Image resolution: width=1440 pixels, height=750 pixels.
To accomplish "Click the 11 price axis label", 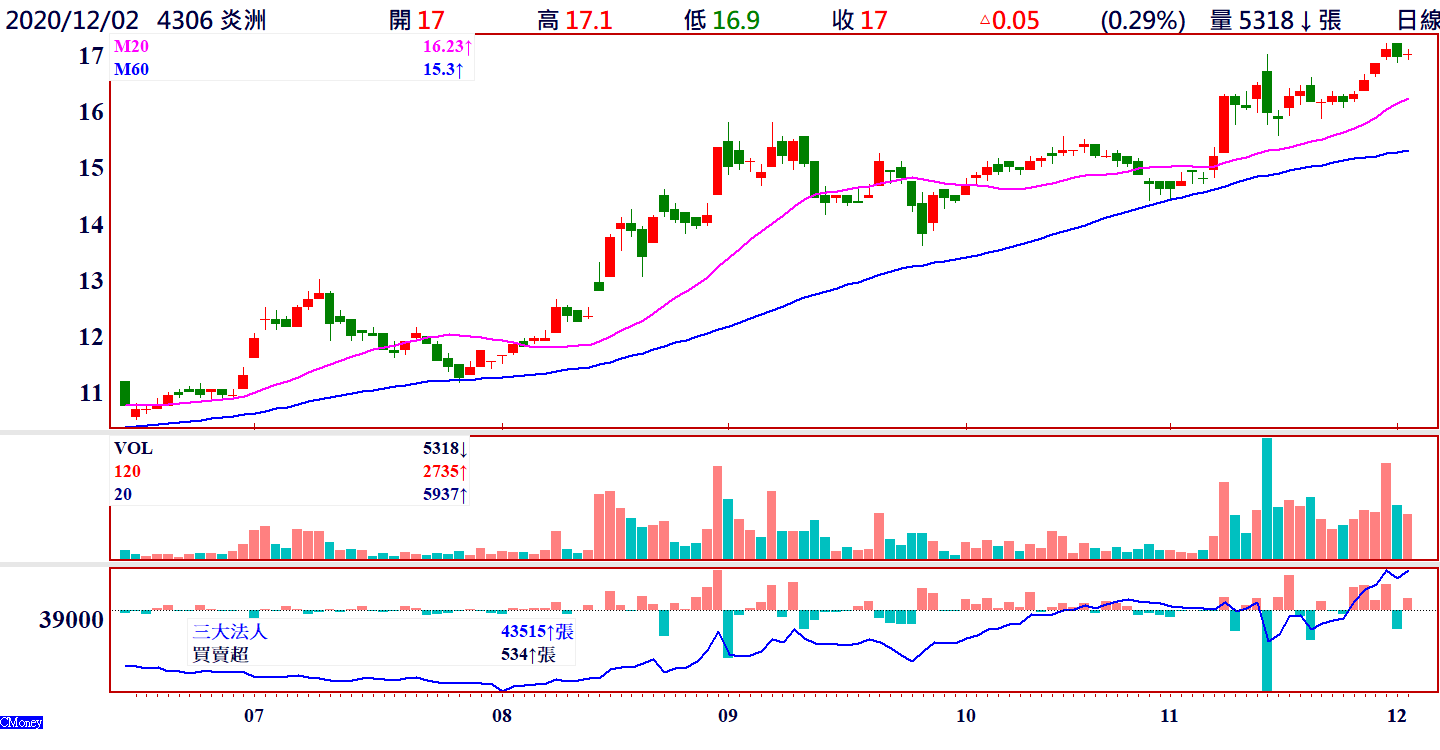I will coord(91,393).
